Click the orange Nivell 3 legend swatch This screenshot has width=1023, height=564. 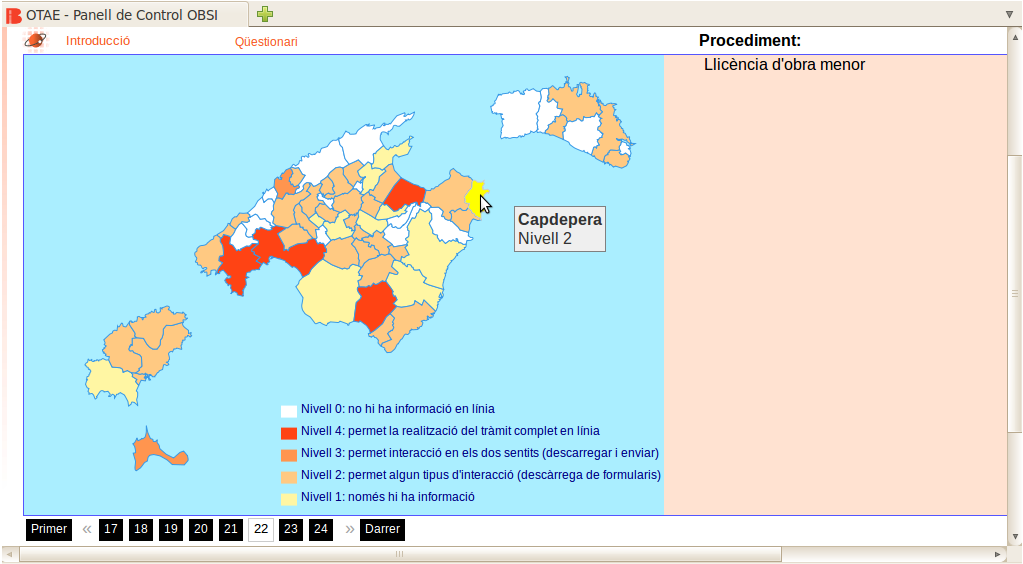[x=289, y=455]
